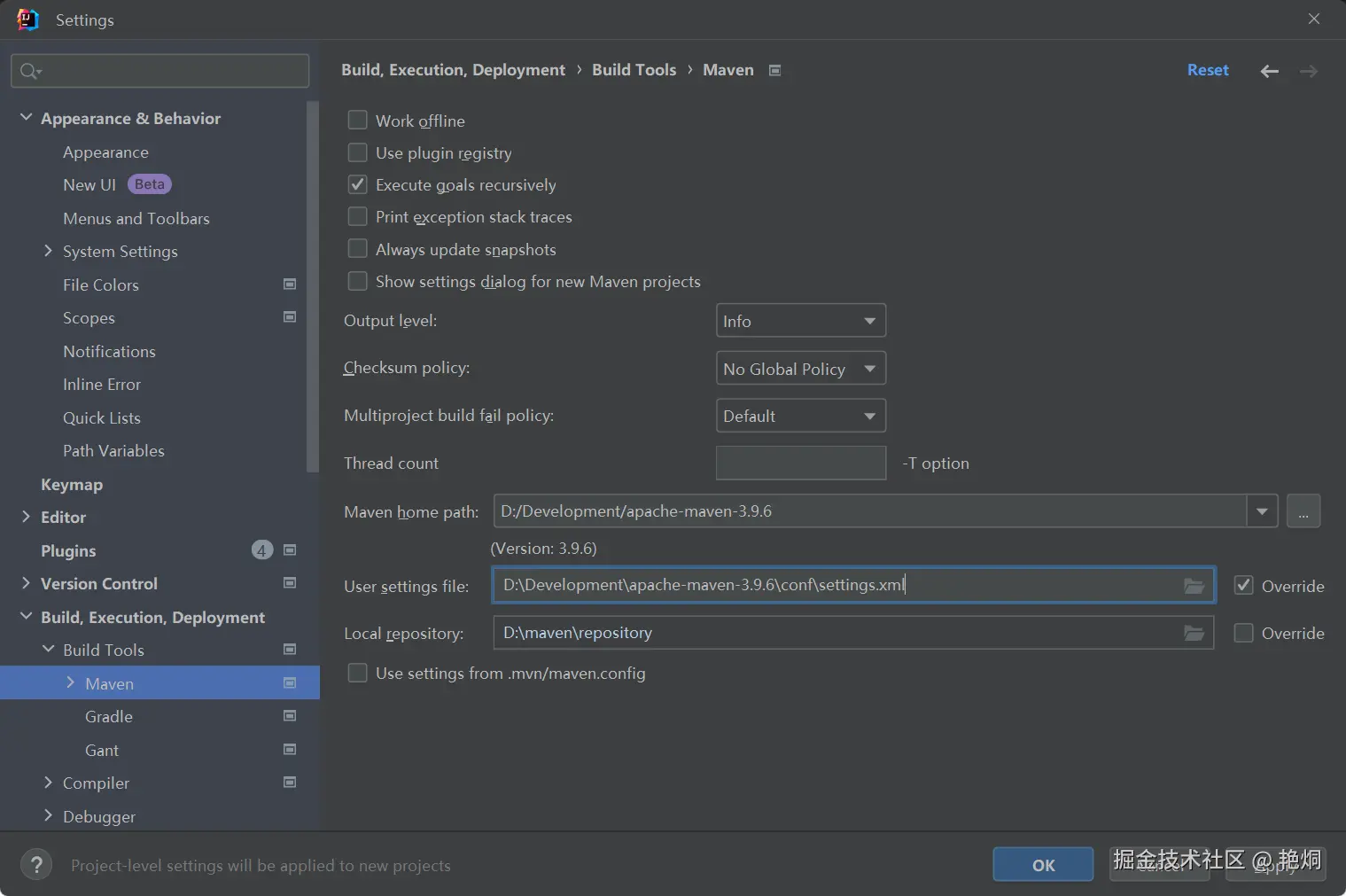Click Build, Execution, Deployment breadcrumb

453,70
